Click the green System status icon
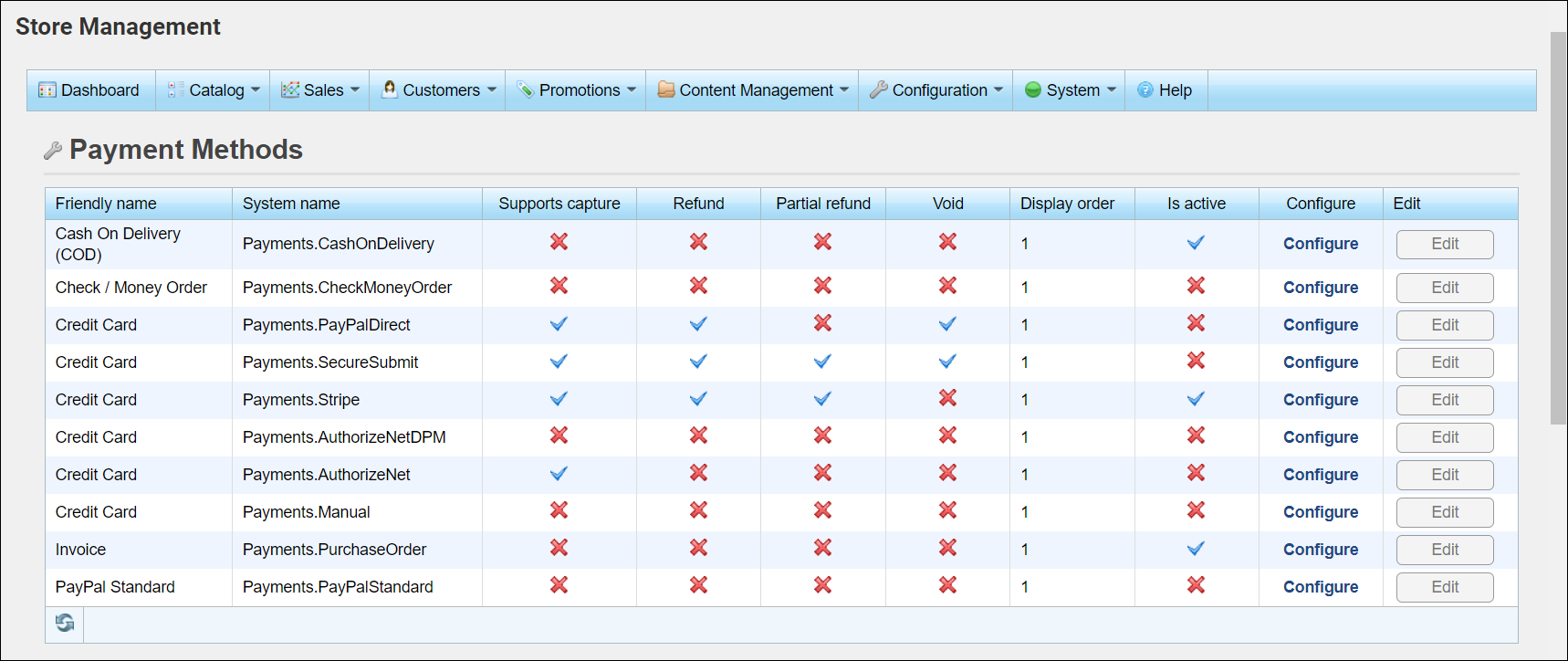 (x=1033, y=89)
